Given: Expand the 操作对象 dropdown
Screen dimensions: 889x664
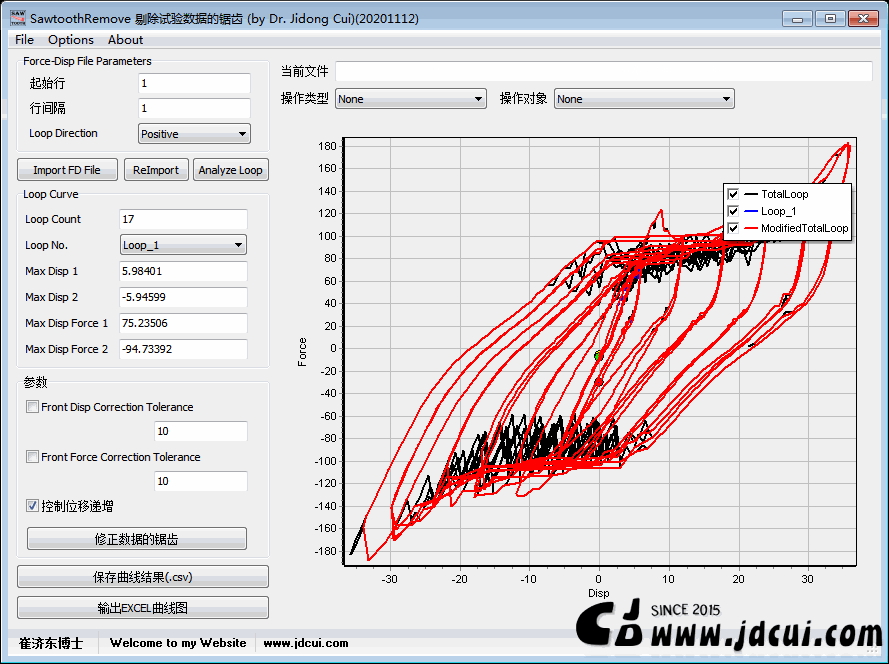Looking at the screenshot, I should pos(644,99).
